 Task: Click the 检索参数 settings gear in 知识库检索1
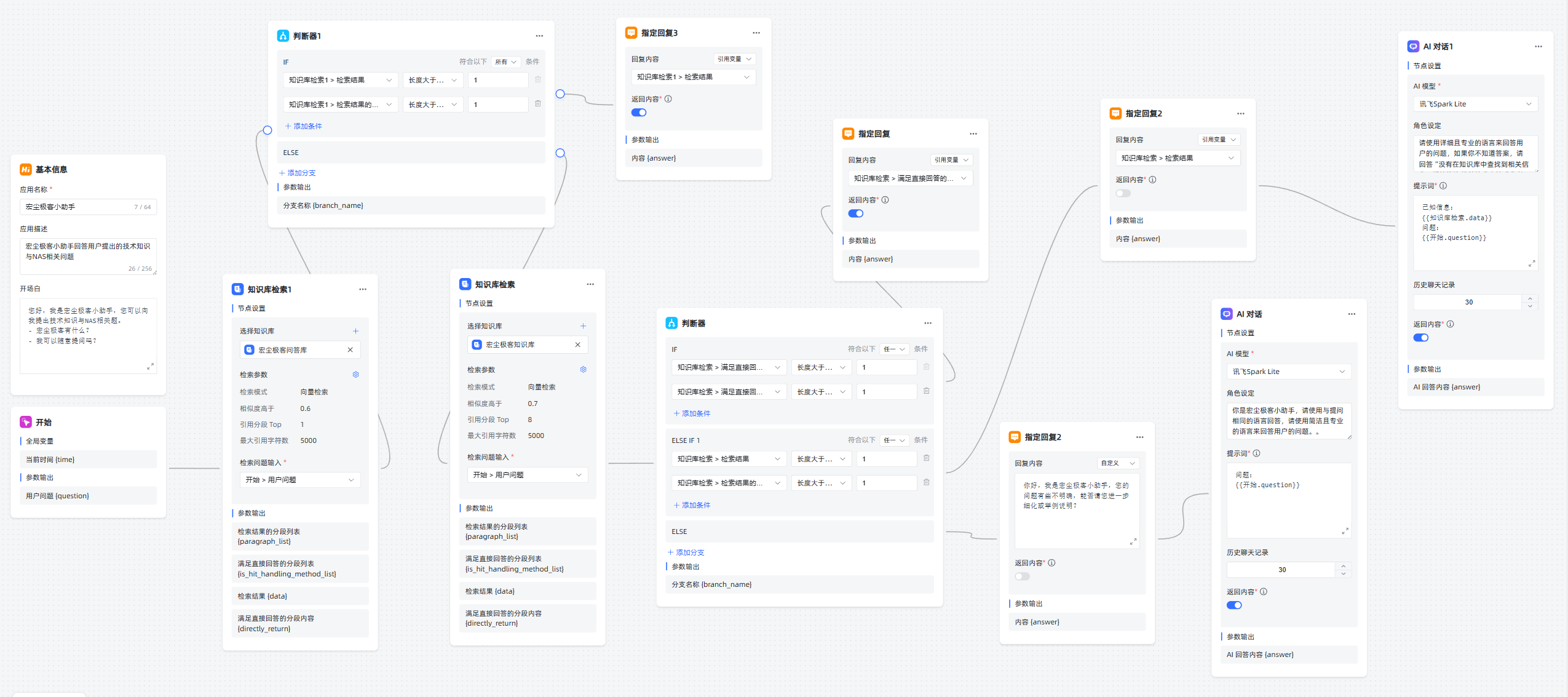[355, 375]
